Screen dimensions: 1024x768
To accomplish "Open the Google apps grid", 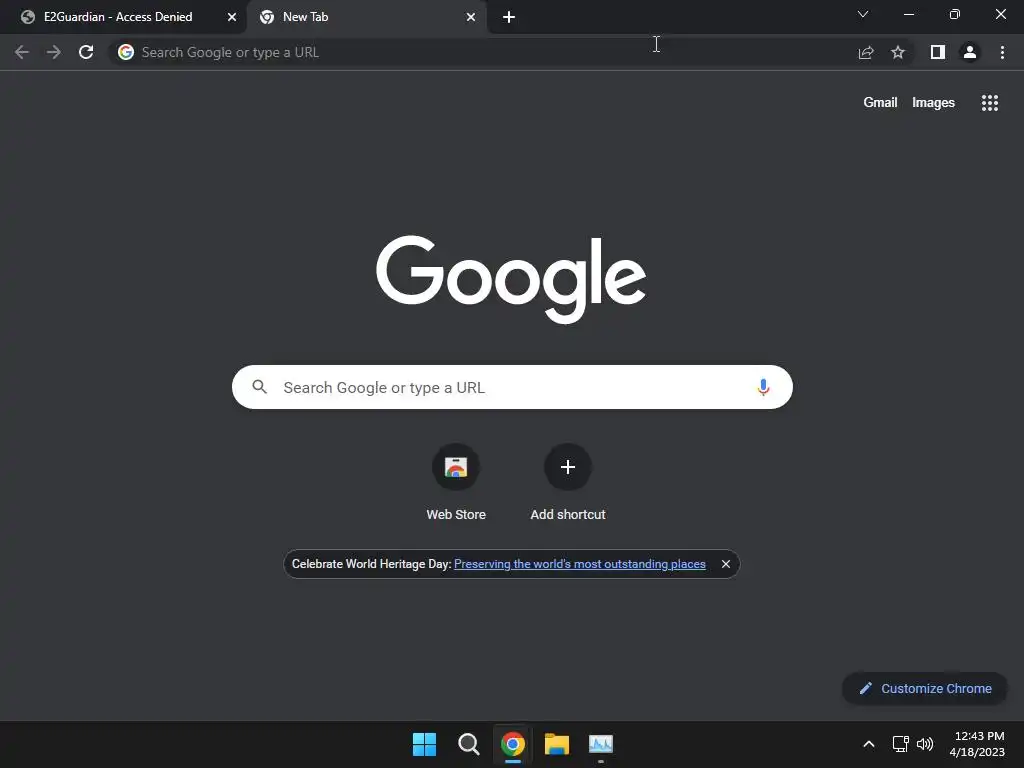I will (990, 103).
